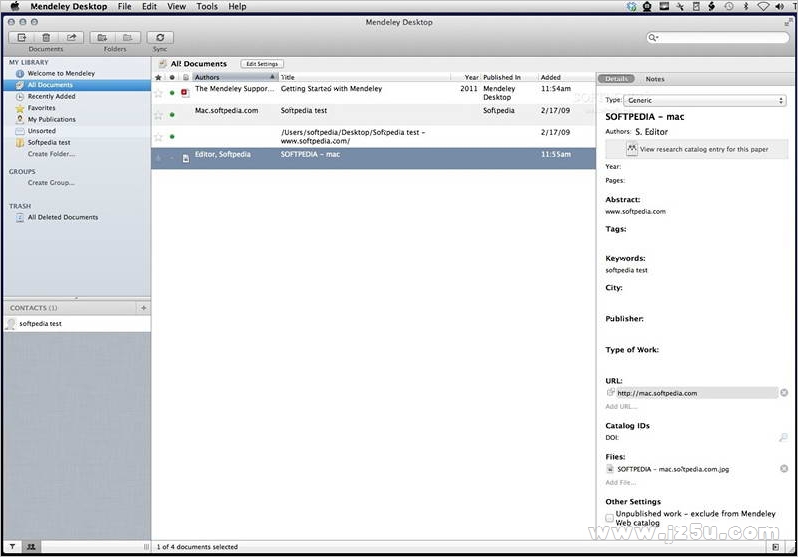This screenshot has height=557, width=798.
Task: Click the S. Editor author field
Action: pos(651,132)
